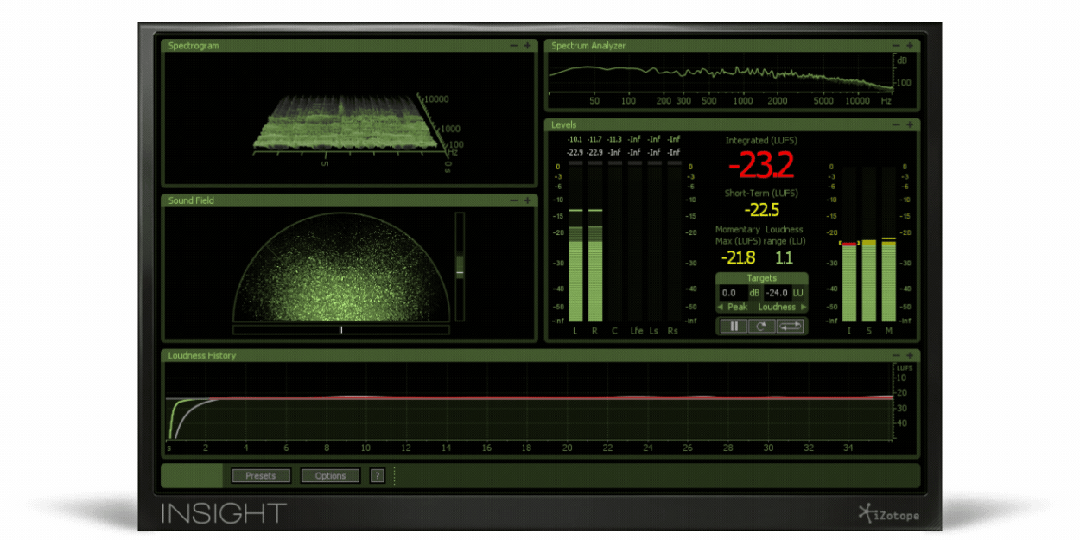Minimize the Loudness History panel
The height and width of the screenshot is (540, 1080).
pyautogui.click(x=896, y=355)
